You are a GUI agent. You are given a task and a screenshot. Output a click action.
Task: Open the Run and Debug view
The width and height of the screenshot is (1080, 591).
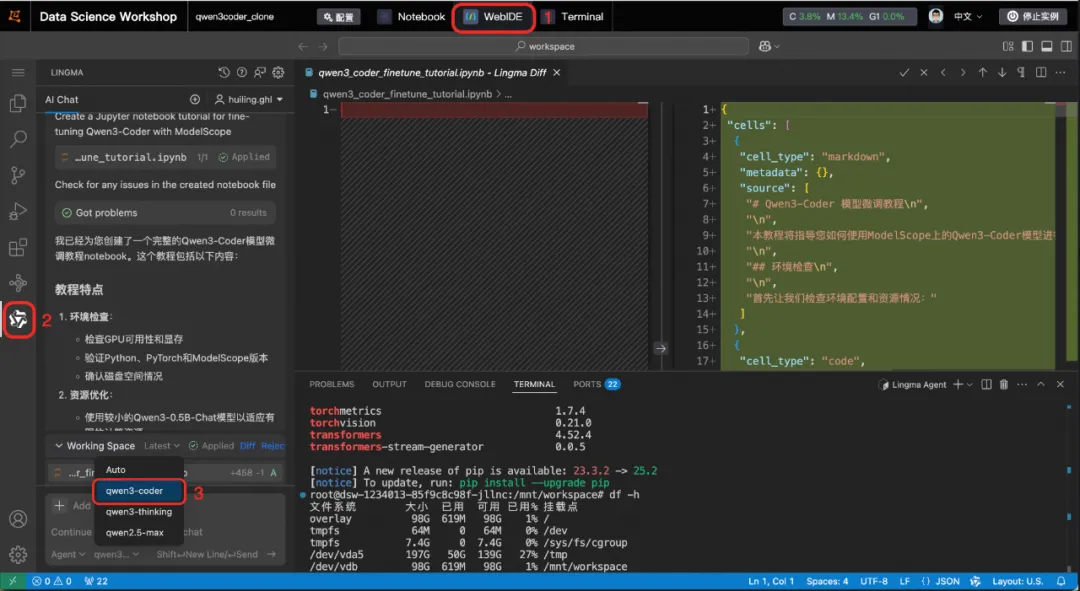(x=18, y=211)
